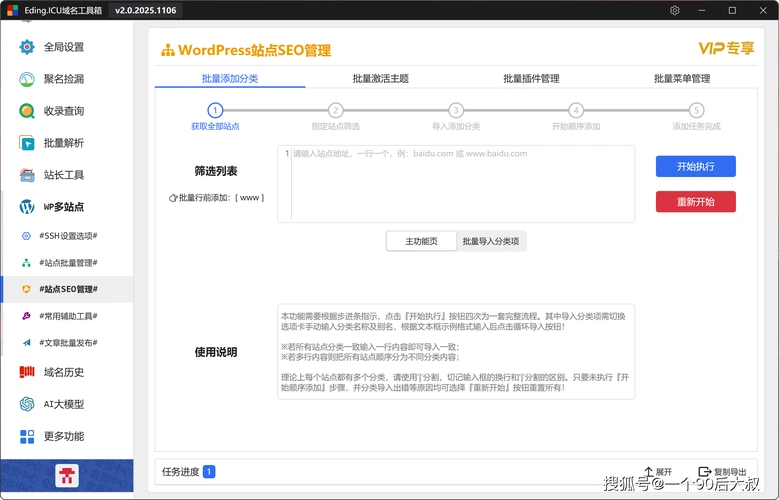This screenshot has width=779, height=500.
Task: Click the 复制导出 export icon
Action: click(704, 471)
